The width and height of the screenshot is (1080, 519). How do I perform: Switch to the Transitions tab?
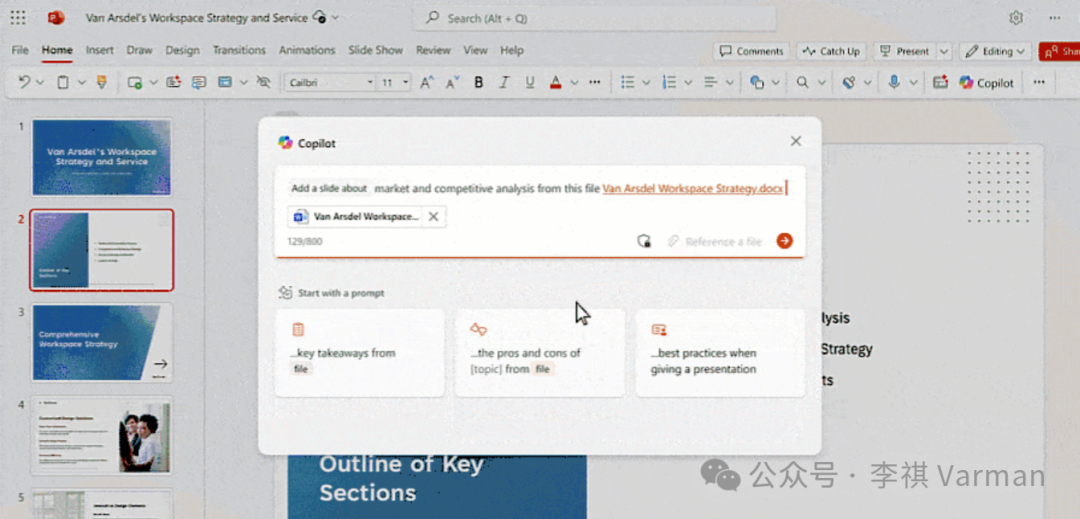tap(239, 50)
